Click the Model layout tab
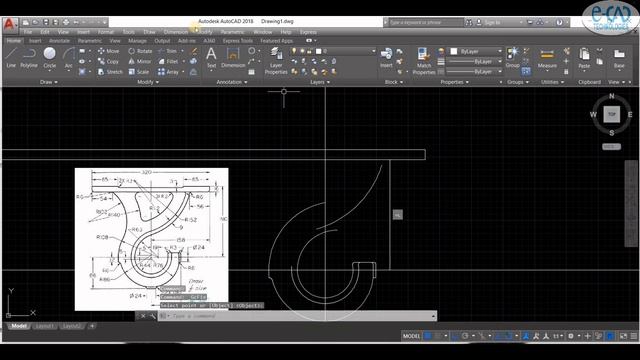Viewport: 640px width, 360px height. (19, 326)
